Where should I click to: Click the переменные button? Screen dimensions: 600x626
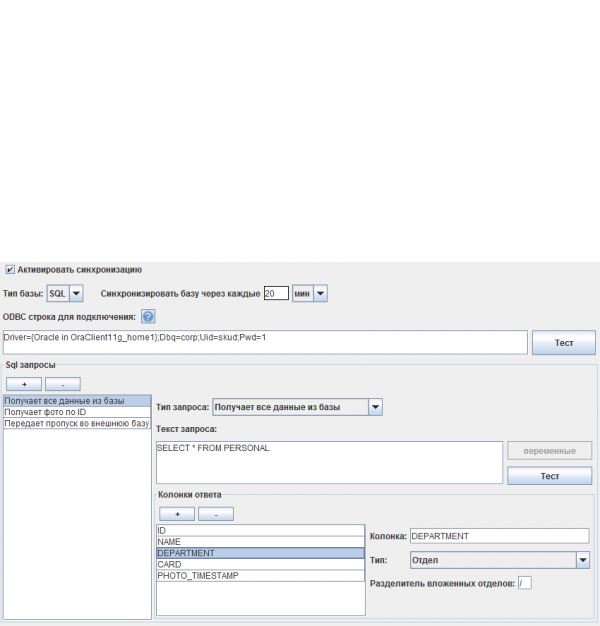[x=549, y=451]
